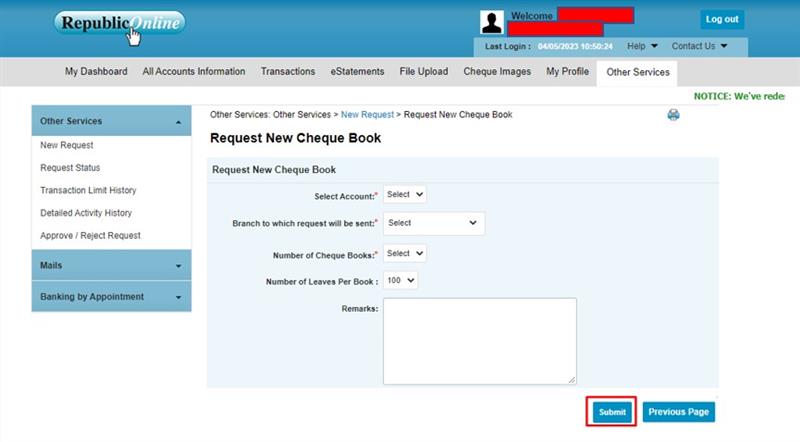Open the Help menu

[642, 46]
